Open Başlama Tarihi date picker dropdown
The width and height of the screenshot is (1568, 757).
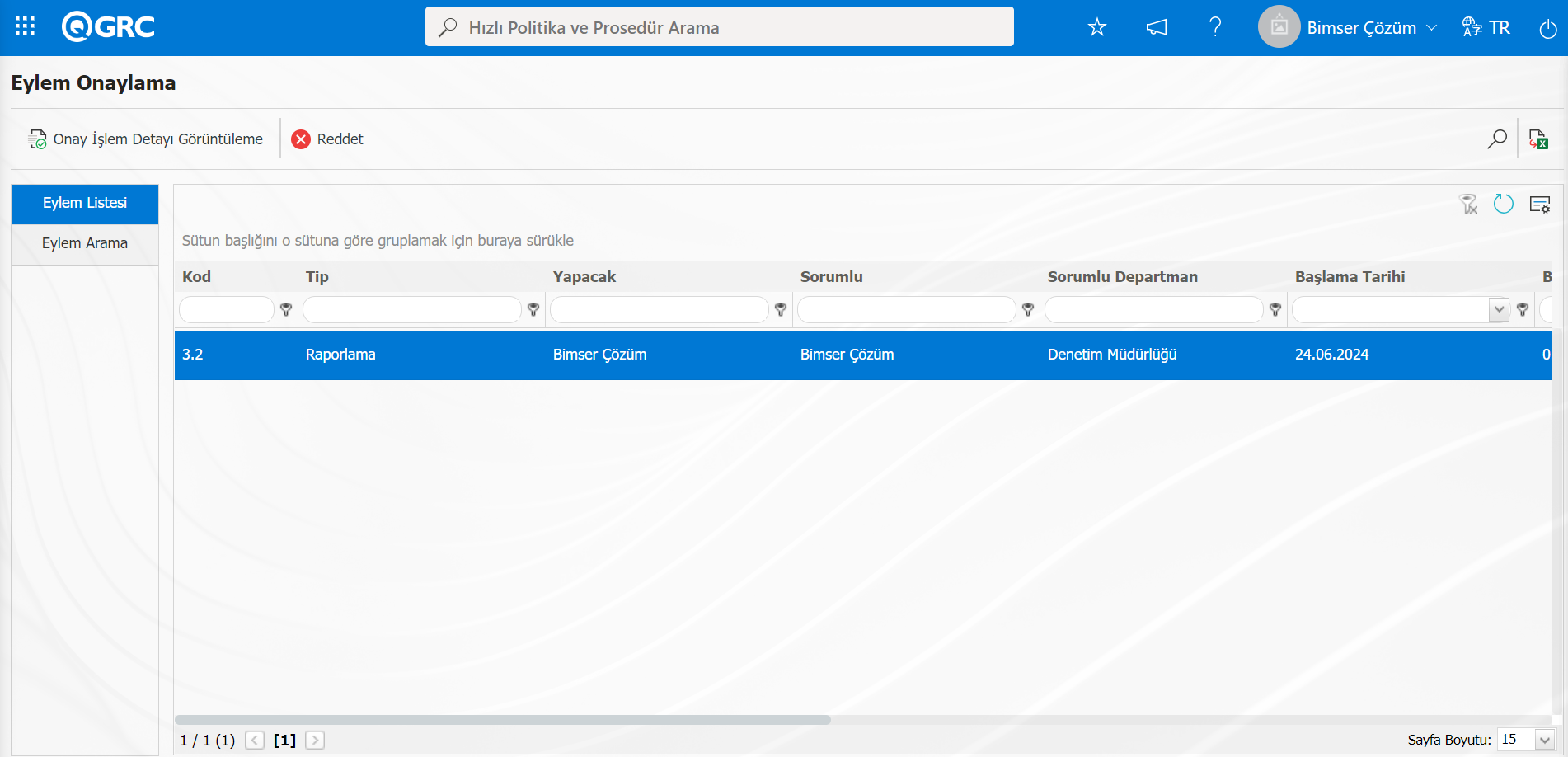(x=1499, y=310)
